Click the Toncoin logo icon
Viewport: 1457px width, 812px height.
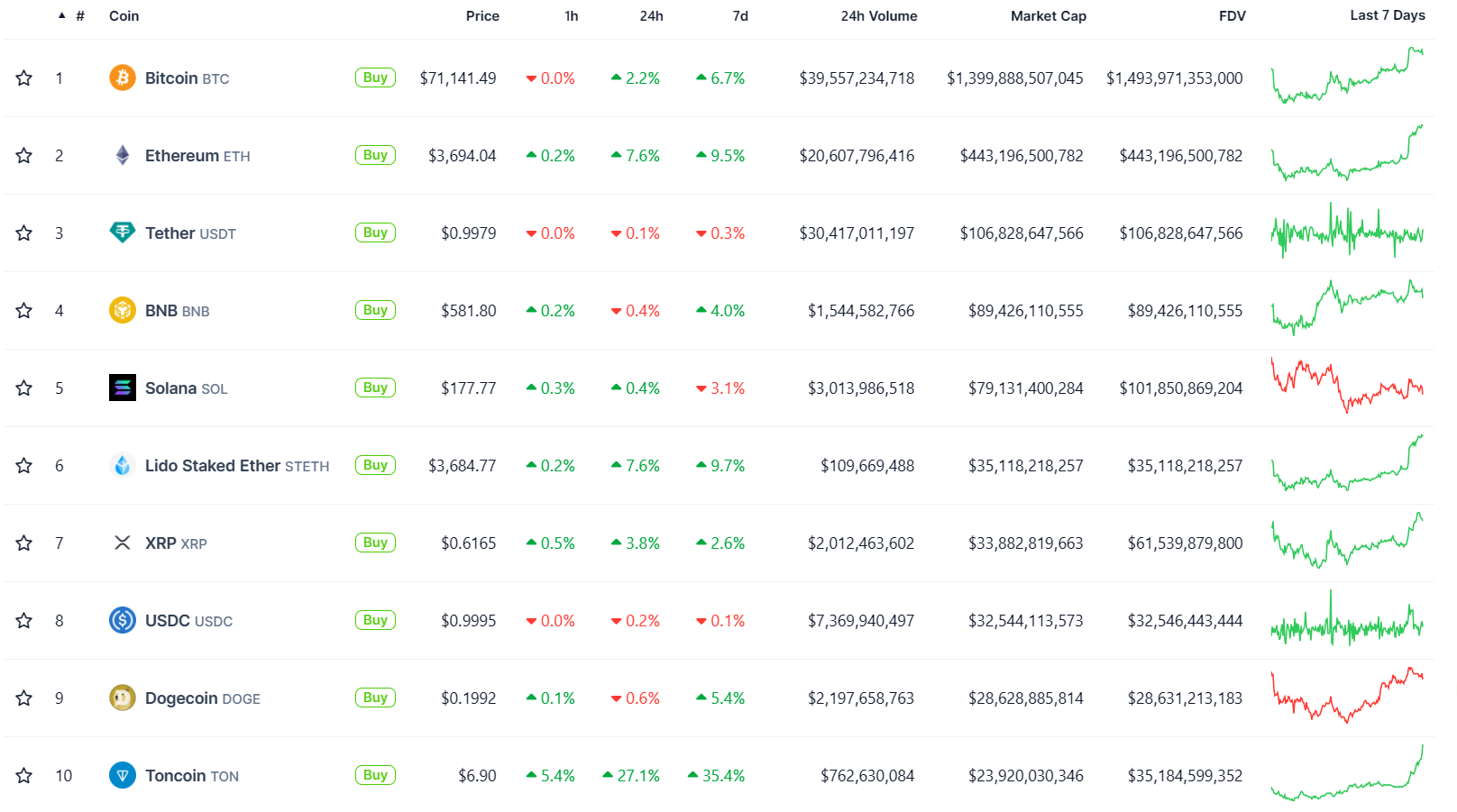coord(123,775)
